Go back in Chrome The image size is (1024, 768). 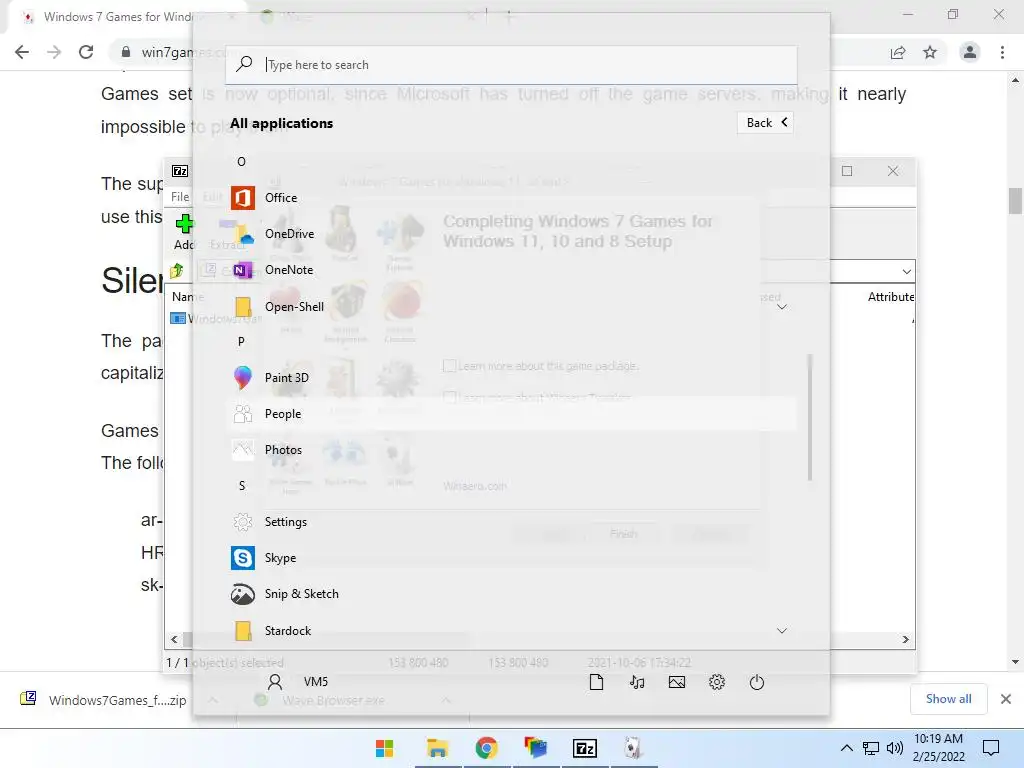pyautogui.click(x=22, y=52)
